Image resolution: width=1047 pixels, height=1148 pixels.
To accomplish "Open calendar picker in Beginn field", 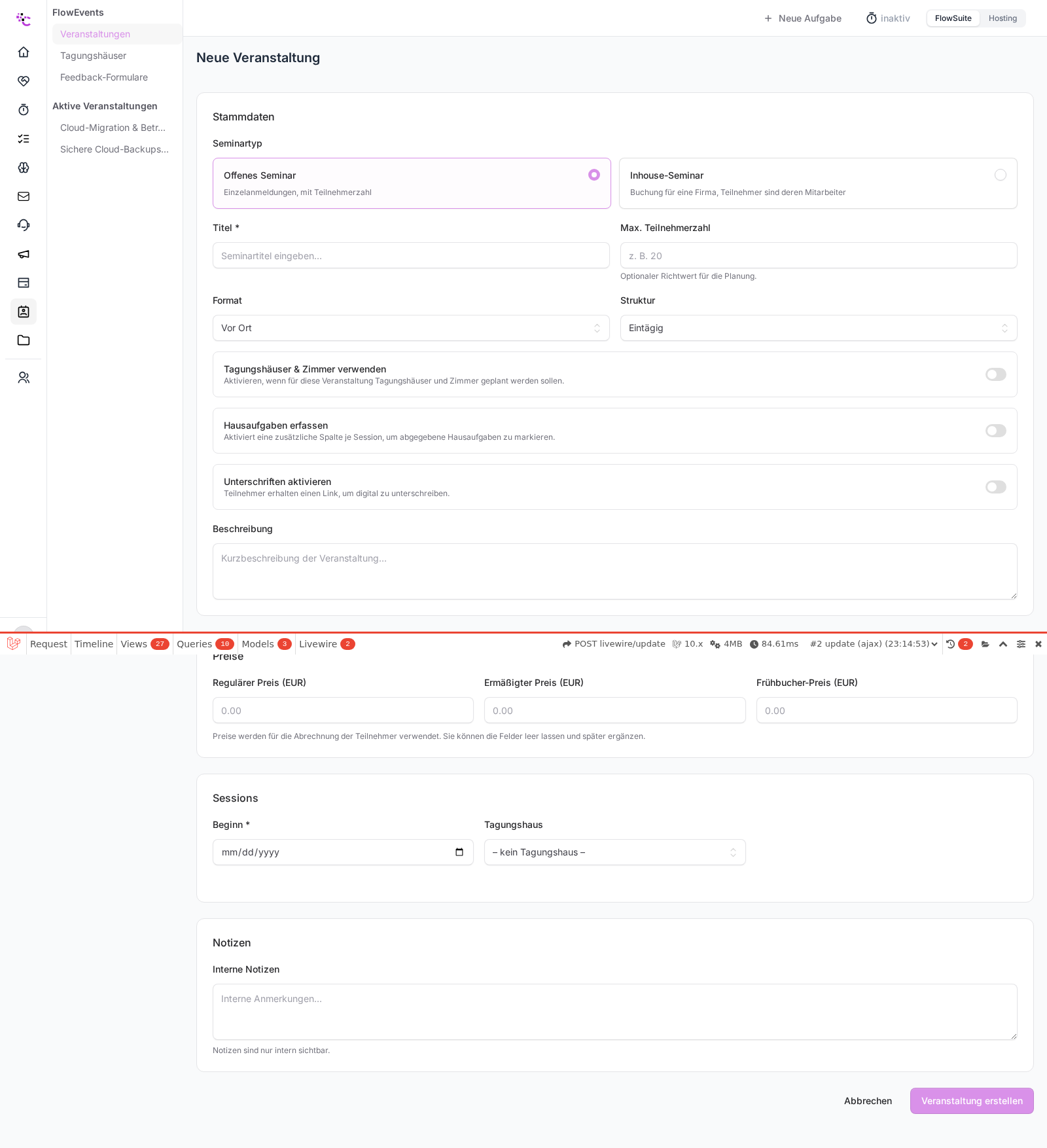I will 459,852.
